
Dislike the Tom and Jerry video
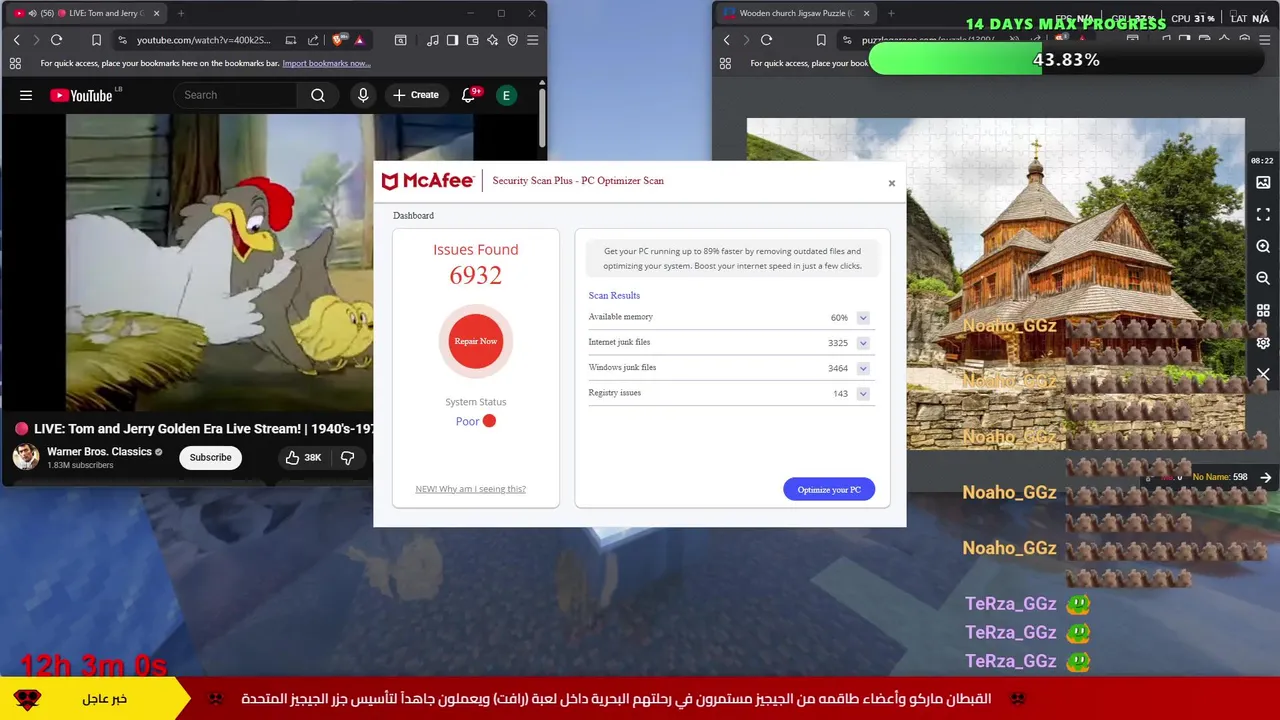coord(348,457)
